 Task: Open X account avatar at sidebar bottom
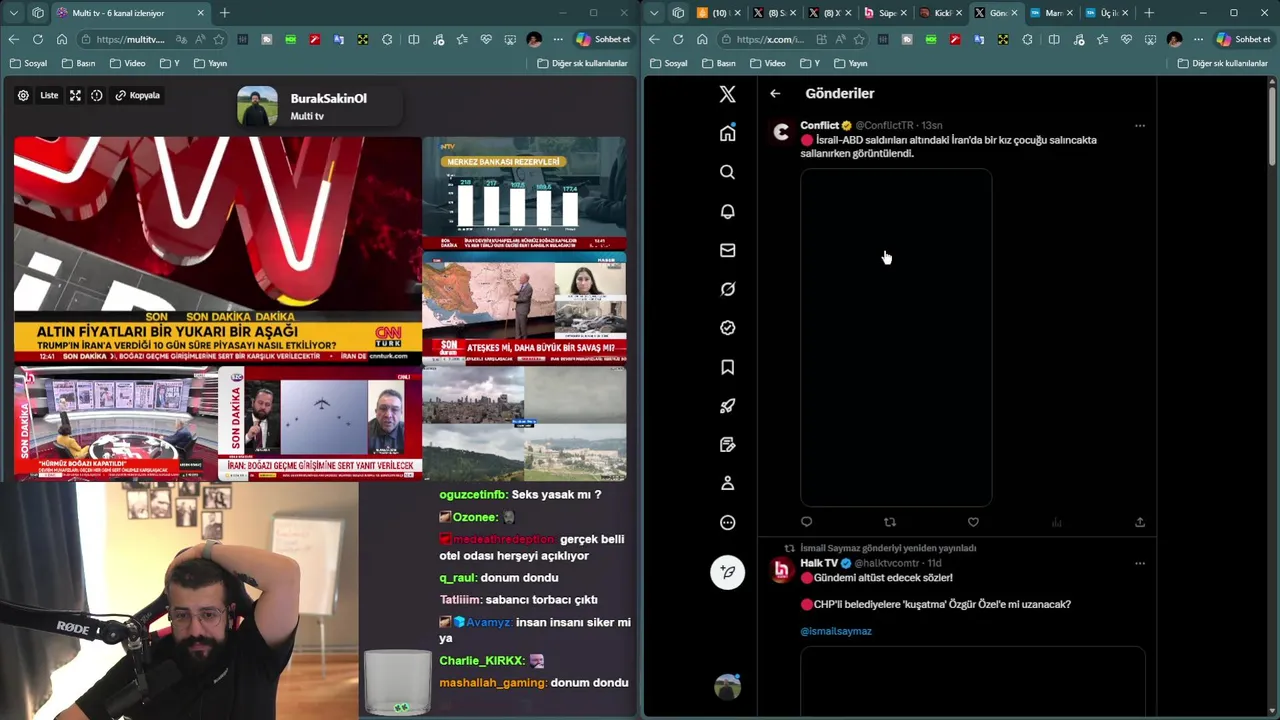pos(727,687)
